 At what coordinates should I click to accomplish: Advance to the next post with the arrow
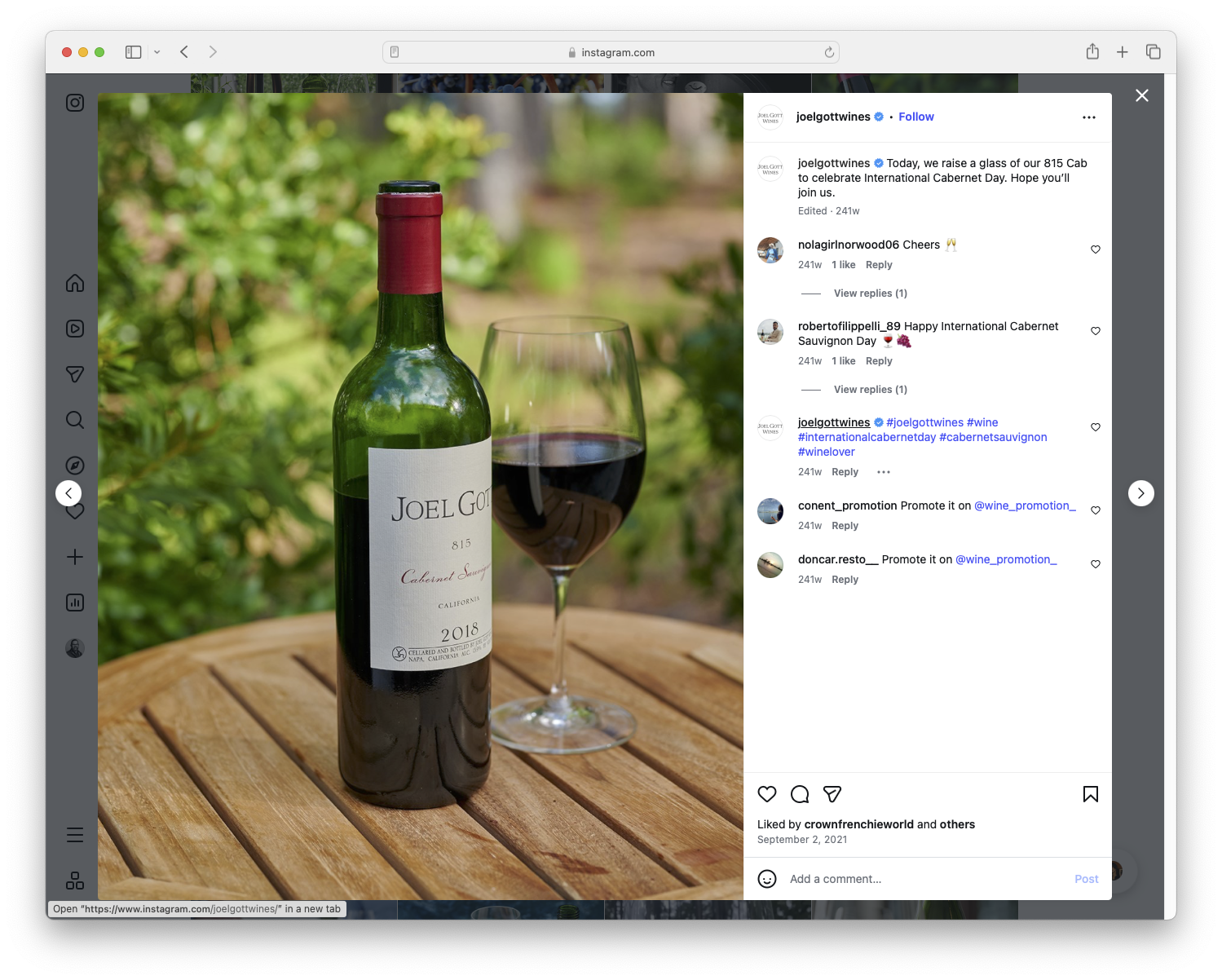pos(1140,492)
